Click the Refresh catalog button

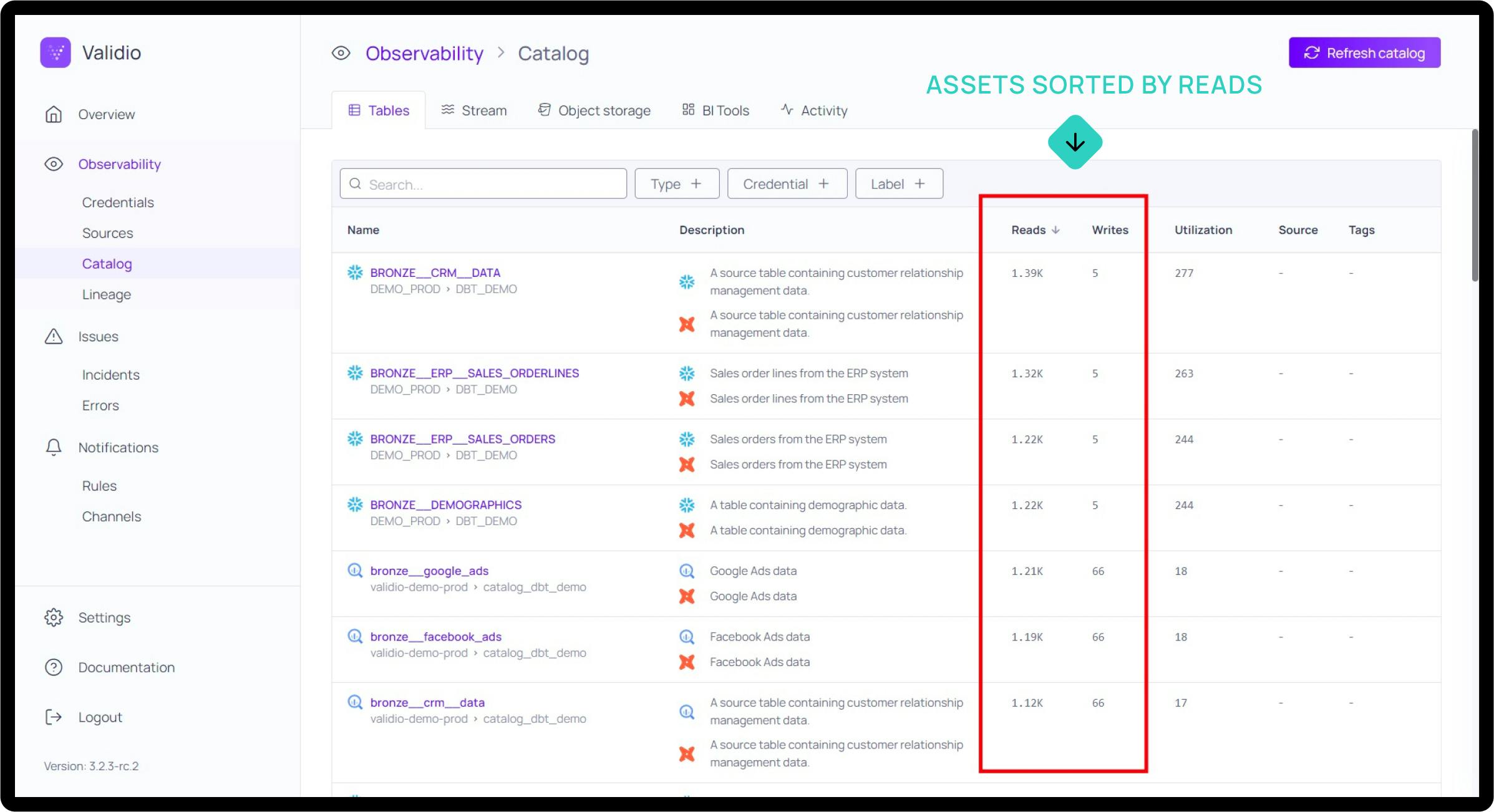[x=1364, y=52]
